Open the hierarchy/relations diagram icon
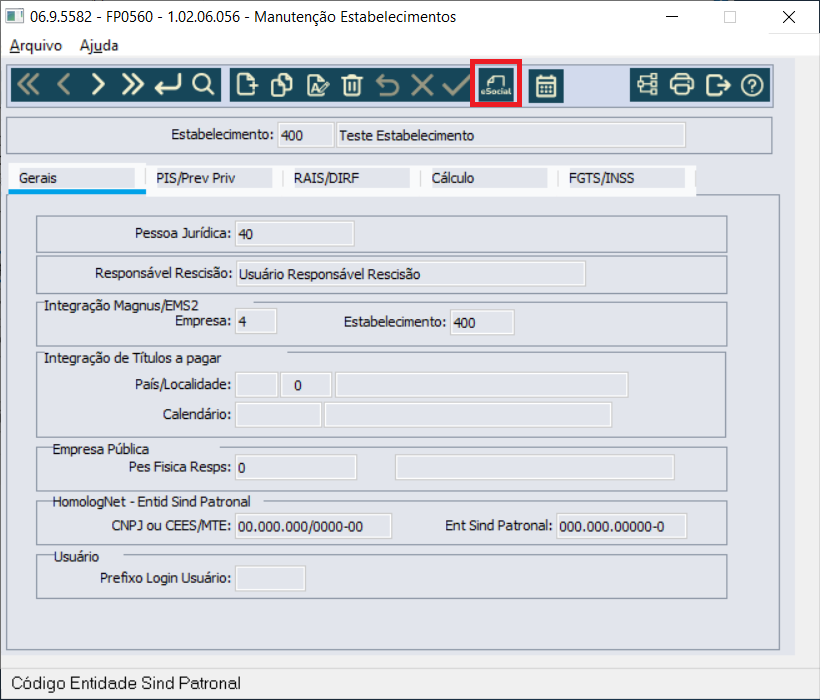This screenshot has height=700, width=820. coord(647,85)
